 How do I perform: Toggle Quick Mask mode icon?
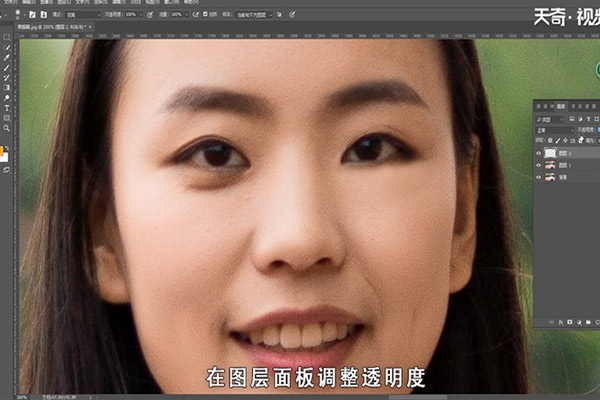coord(7,170)
